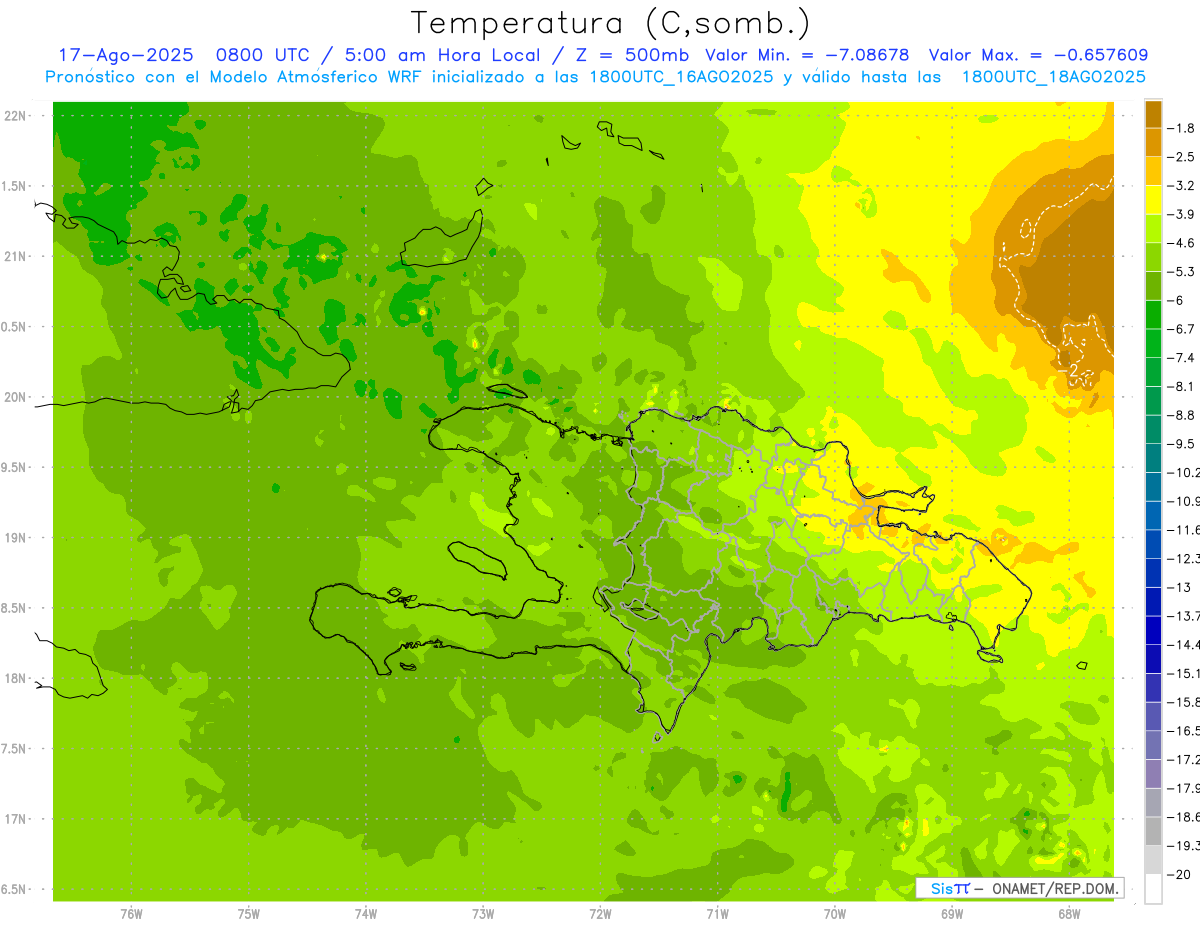Click the "-7.4" colorbar label
1200x927 pixels.
[x=1183, y=358]
